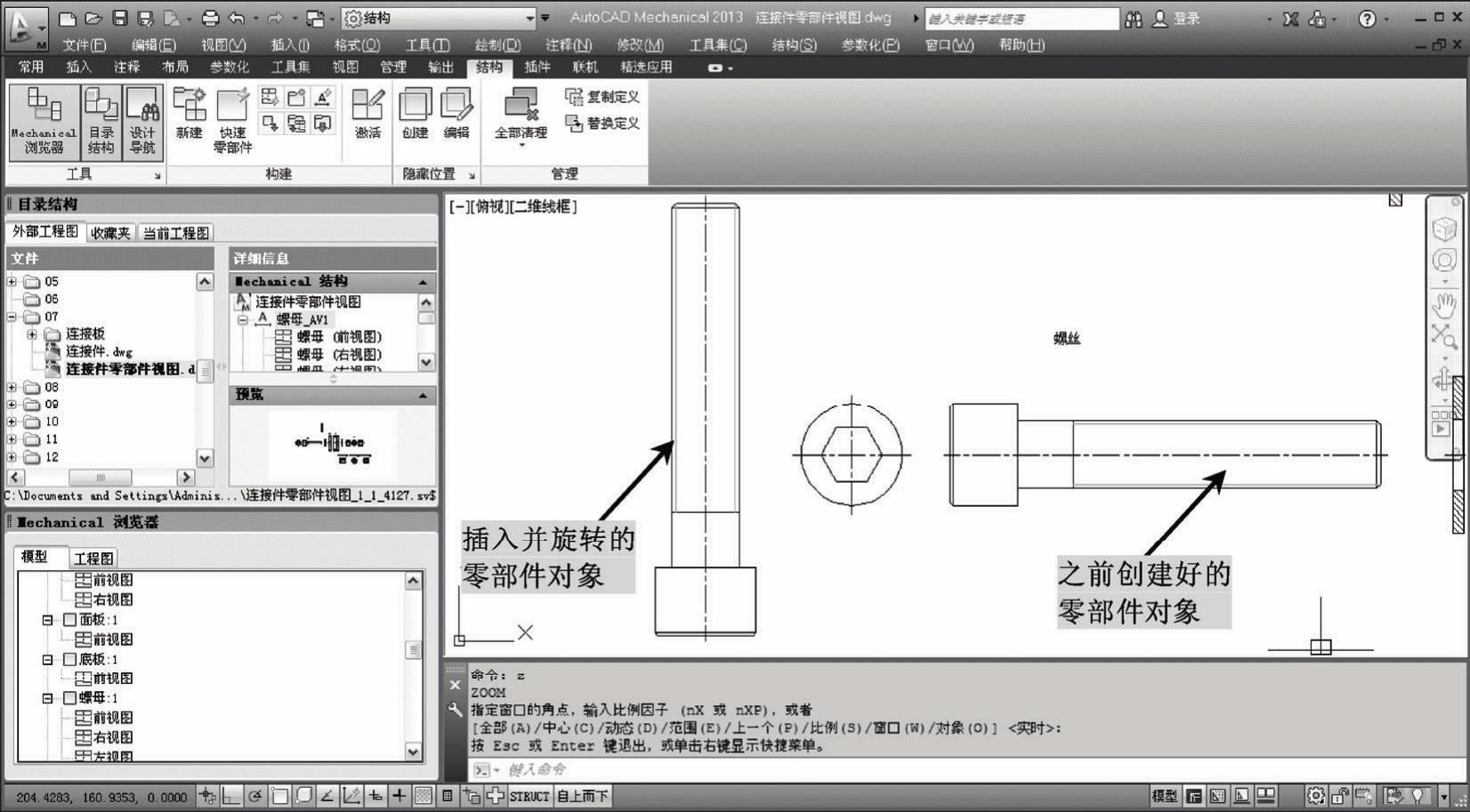Toggle polar tracking in status bar
The image size is (1470, 812).
(255, 796)
